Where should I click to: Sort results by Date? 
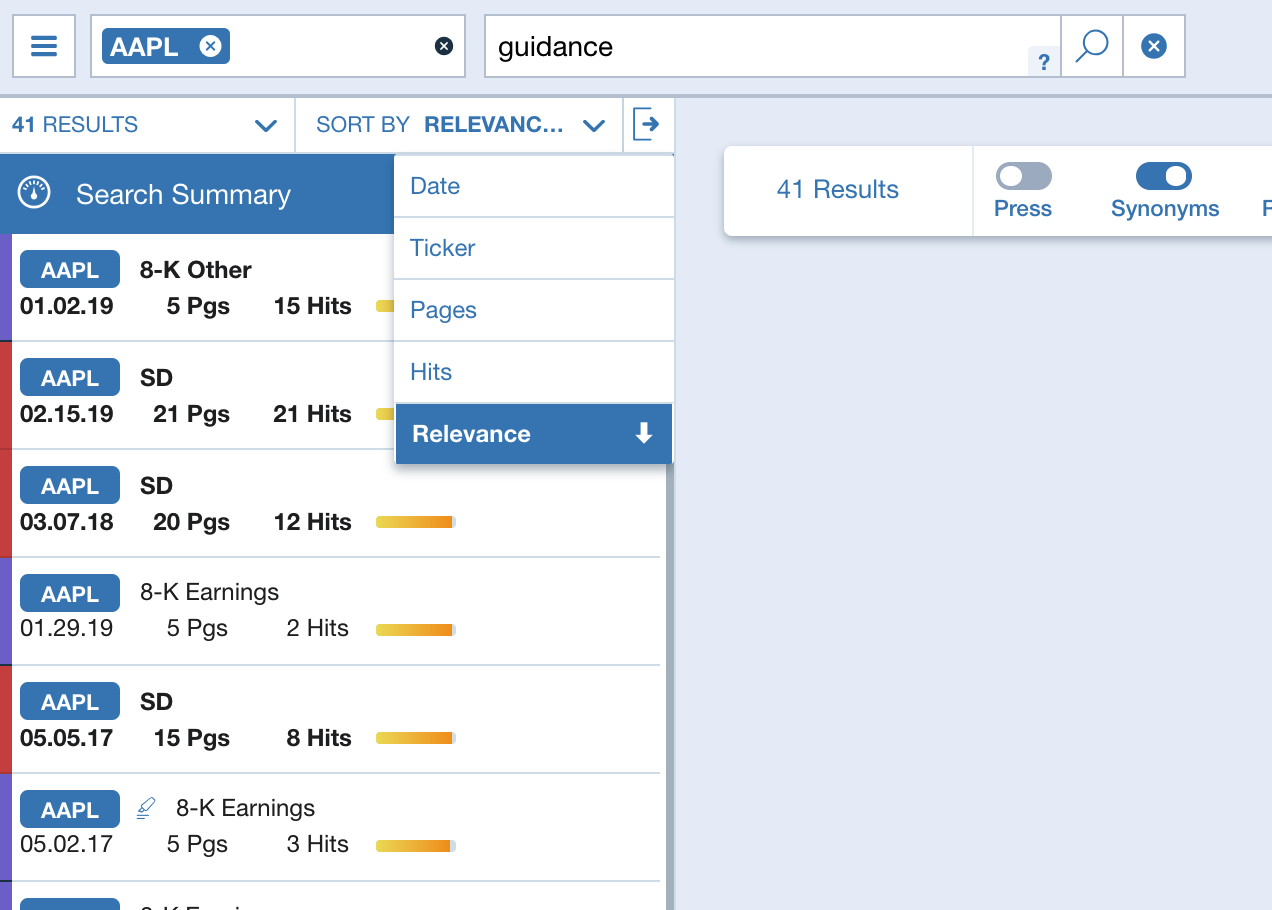[534, 186]
